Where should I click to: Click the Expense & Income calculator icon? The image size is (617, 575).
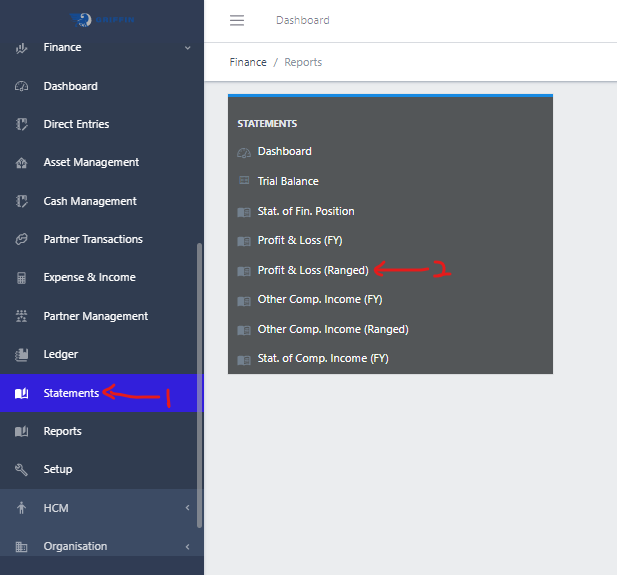point(21,278)
